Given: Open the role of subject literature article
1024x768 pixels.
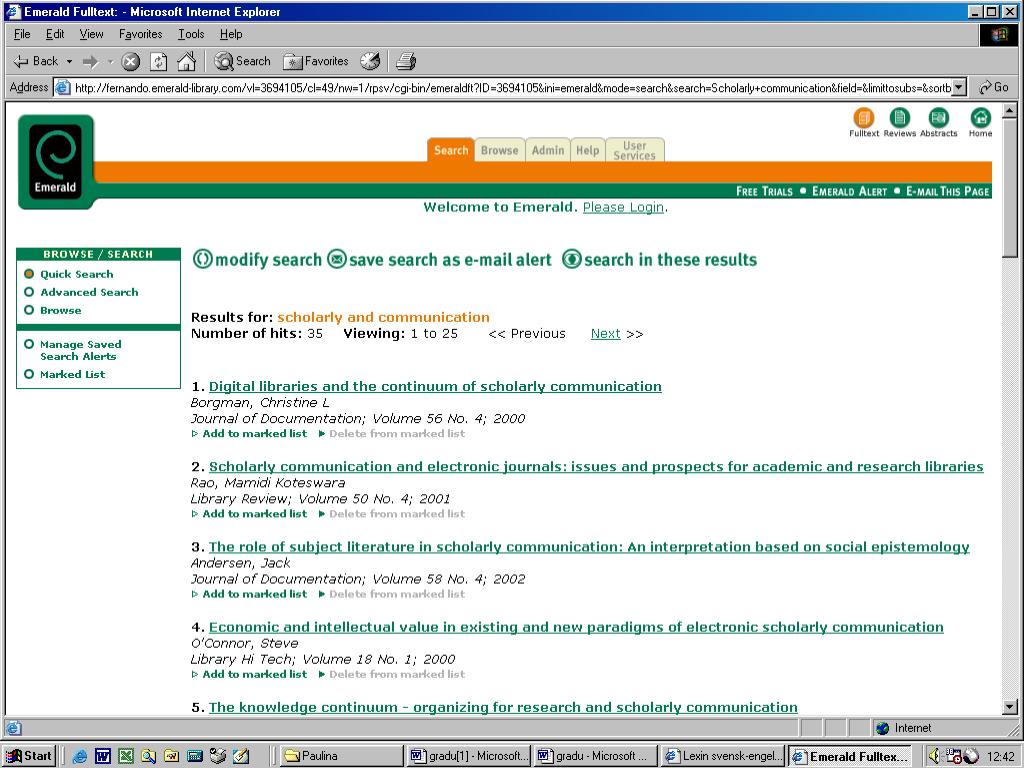Looking at the screenshot, I should 589,547.
